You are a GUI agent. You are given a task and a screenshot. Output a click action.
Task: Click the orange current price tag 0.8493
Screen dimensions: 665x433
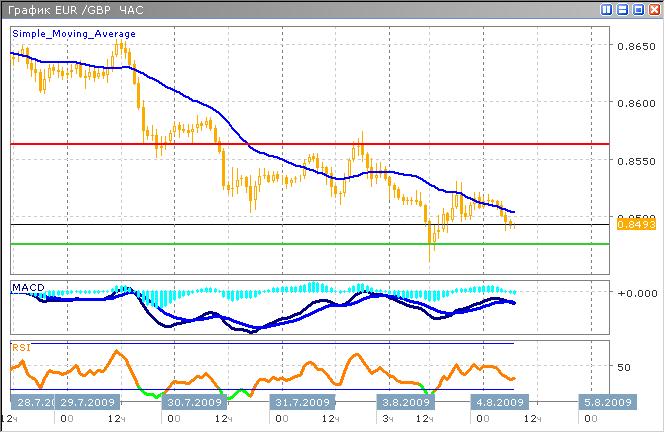(636, 225)
